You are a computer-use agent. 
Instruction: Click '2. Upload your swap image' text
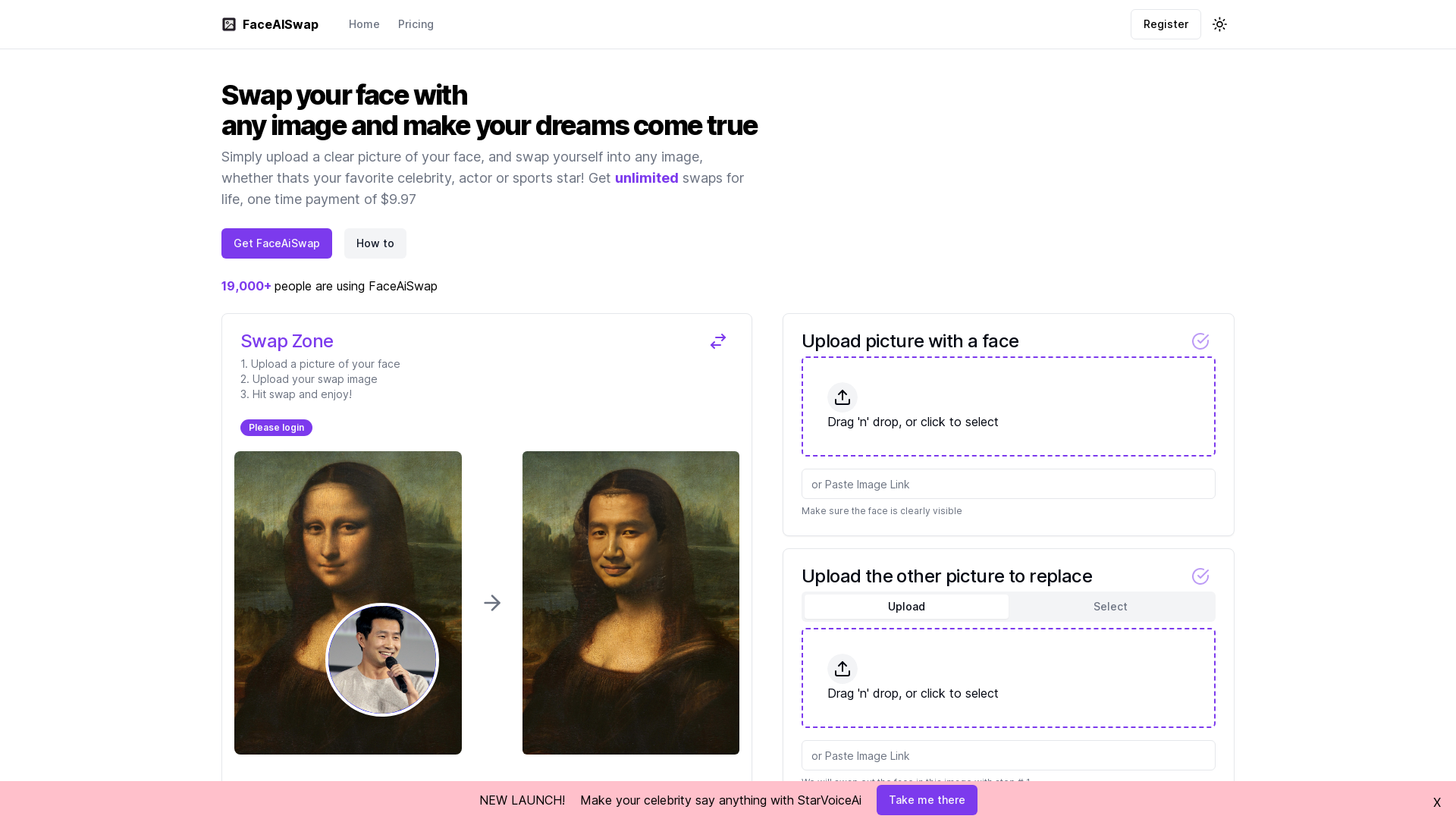(x=309, y=379)
